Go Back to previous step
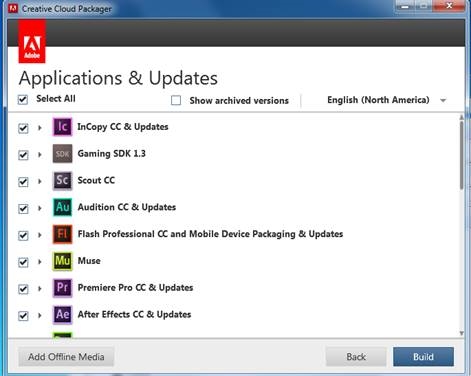Viewport: 471px width, 376px height. 356,357
